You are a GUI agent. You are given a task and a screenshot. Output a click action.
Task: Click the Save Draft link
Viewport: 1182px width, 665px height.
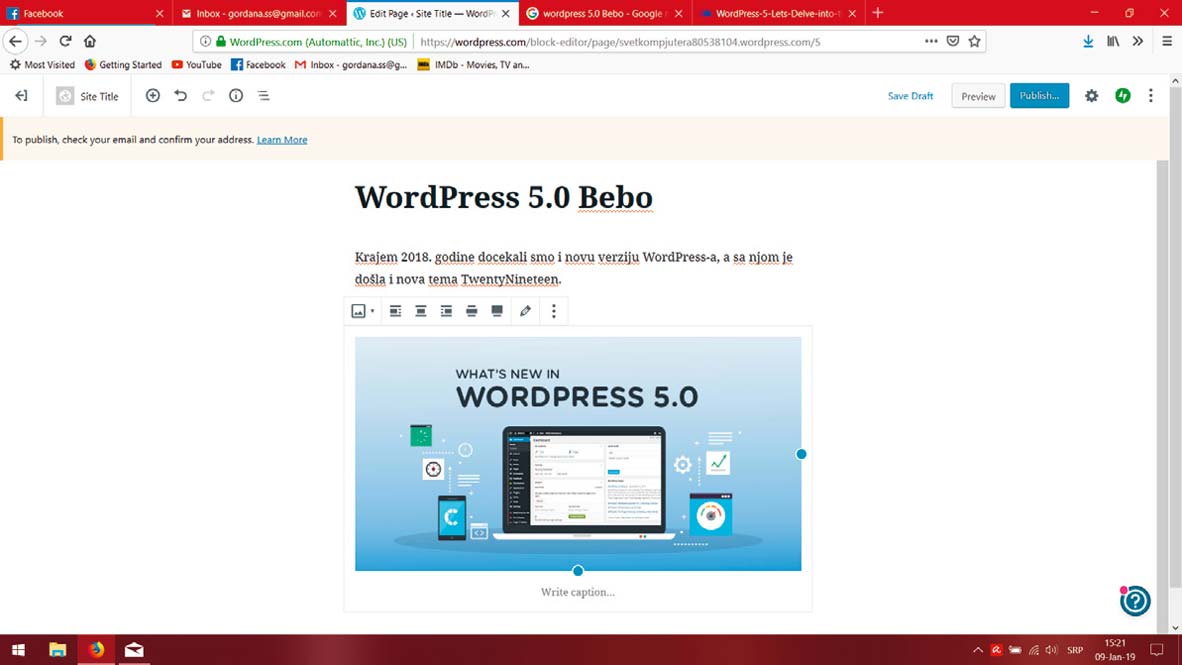910,96
